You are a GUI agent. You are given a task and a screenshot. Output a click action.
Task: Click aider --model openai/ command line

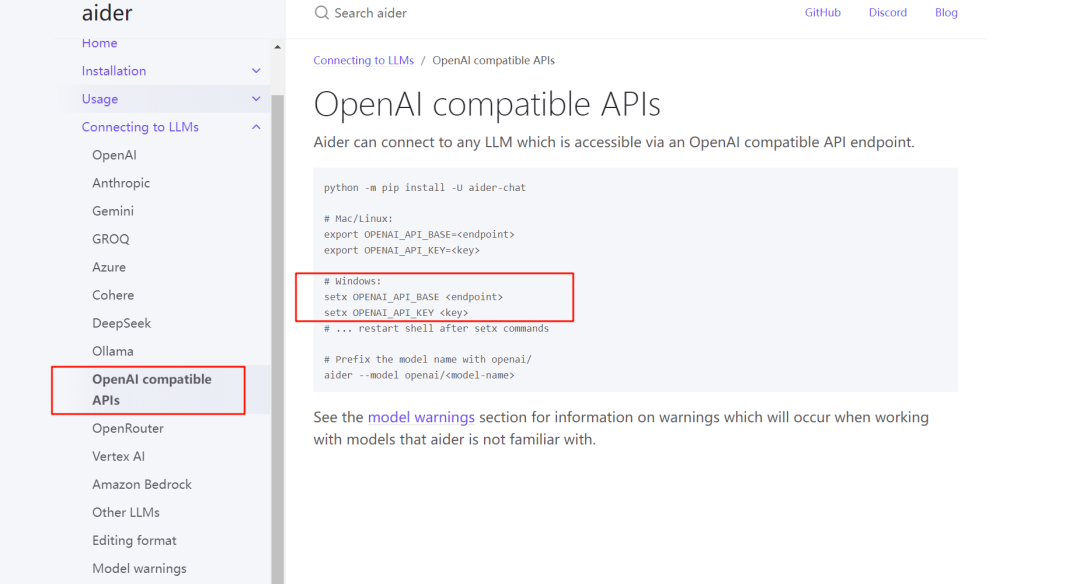[x=419, y=375]
